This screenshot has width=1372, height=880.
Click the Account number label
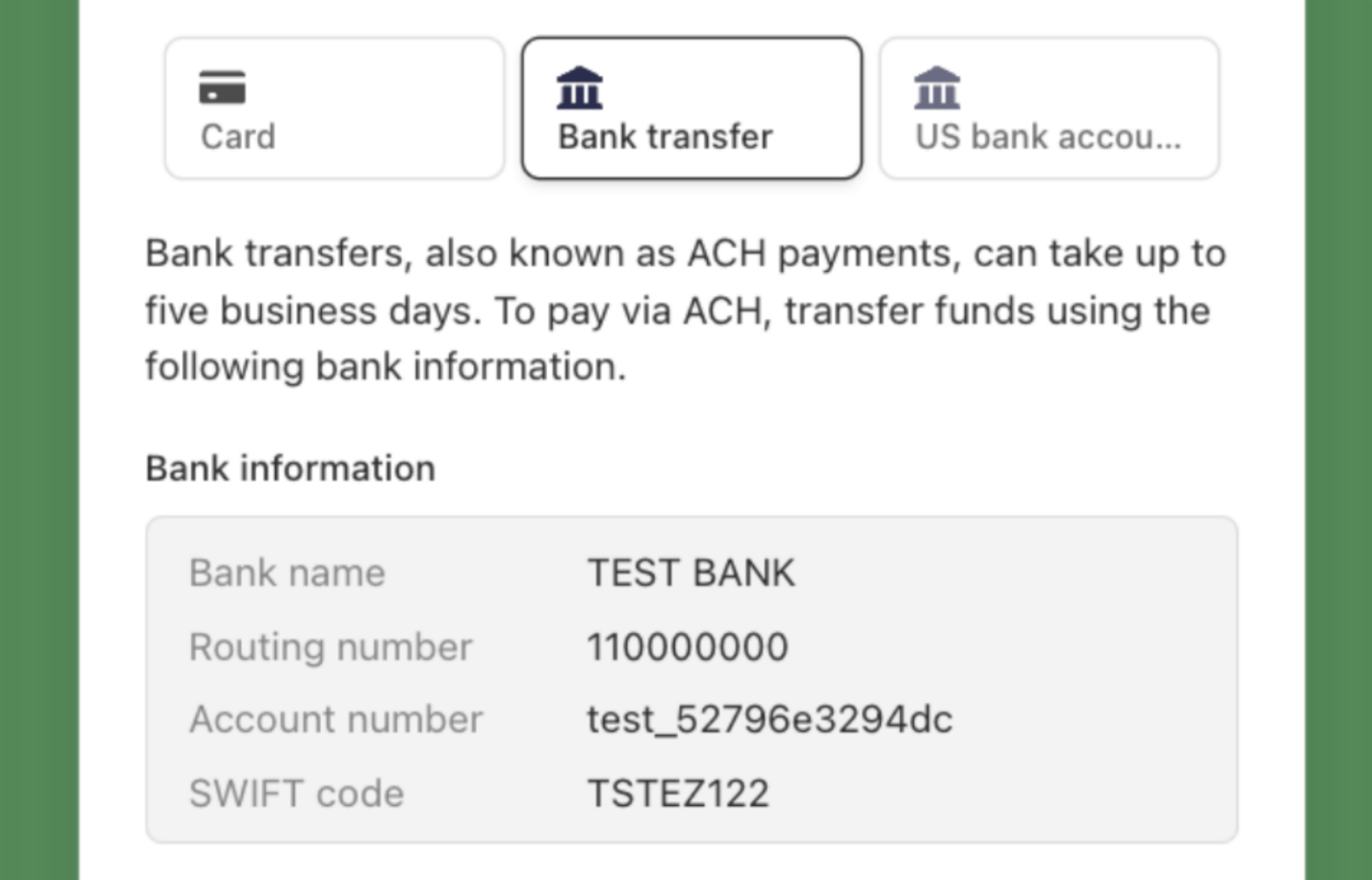(x=335, y=719)
